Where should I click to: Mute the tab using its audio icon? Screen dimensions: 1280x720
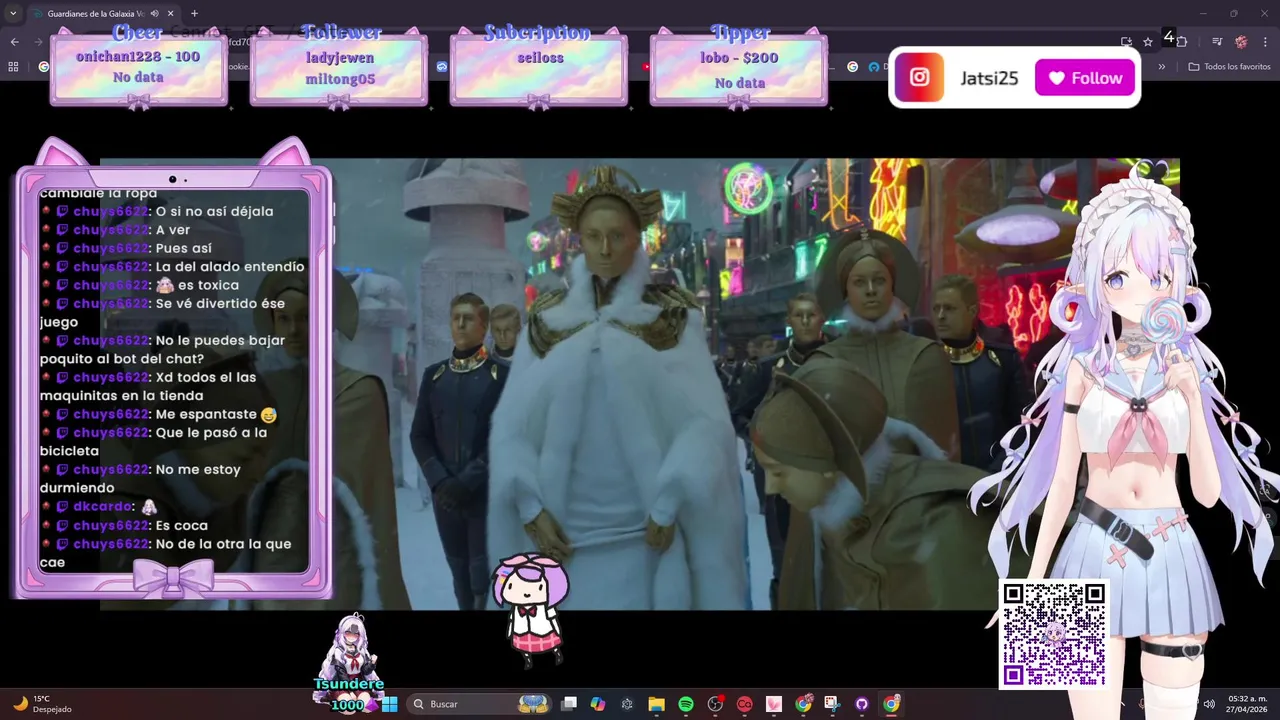[155, 14]
